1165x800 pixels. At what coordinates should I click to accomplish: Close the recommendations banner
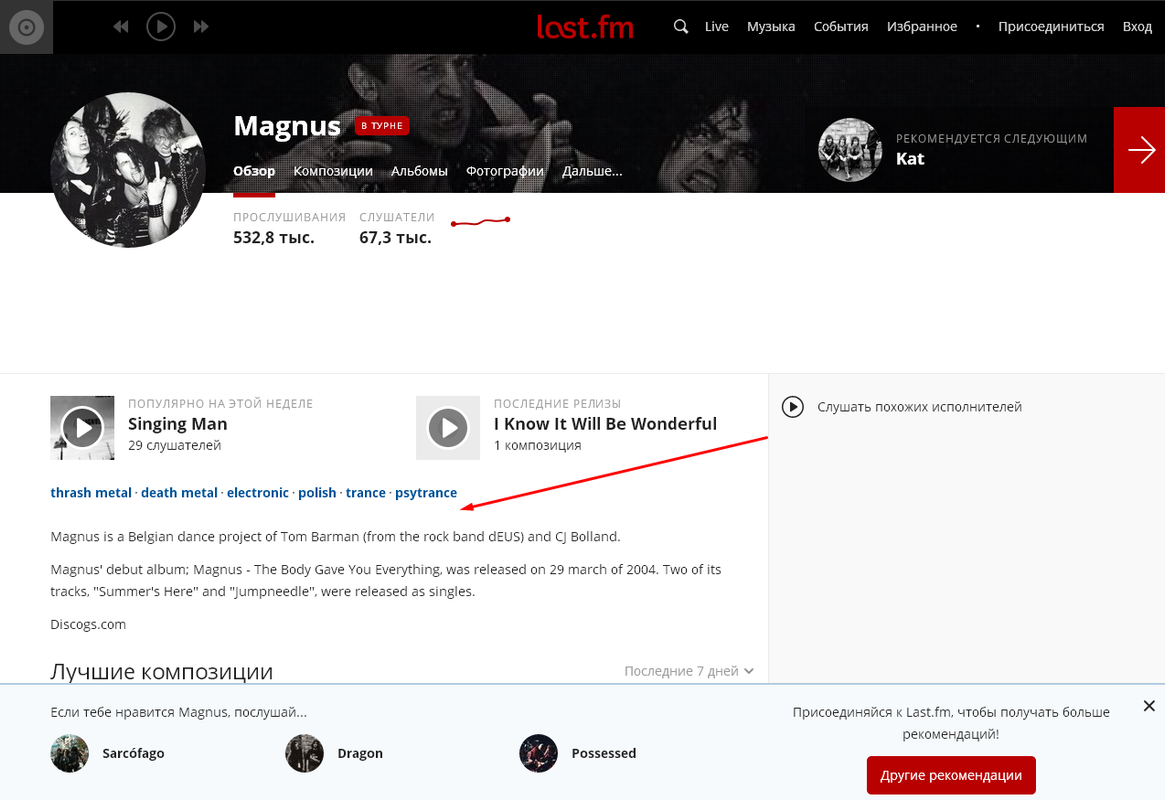coord(1149,706)
